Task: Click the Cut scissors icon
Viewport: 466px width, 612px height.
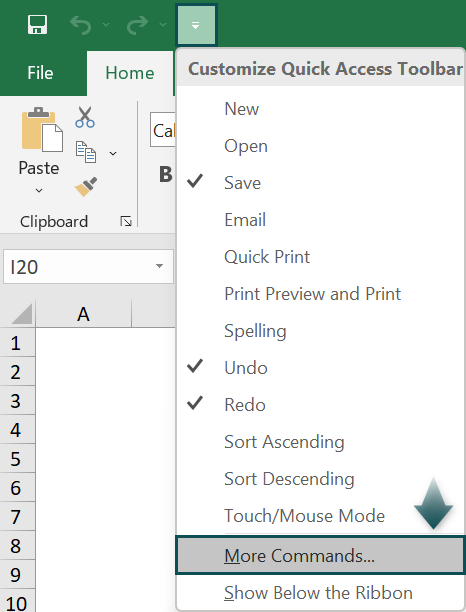Action: click(x=85, y=117)
